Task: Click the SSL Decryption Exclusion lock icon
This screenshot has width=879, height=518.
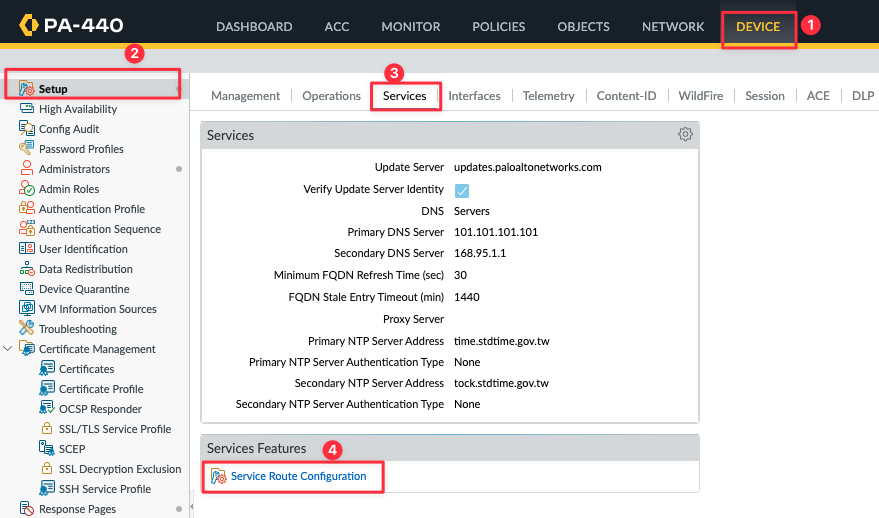Action: click(x=47, y=468)
